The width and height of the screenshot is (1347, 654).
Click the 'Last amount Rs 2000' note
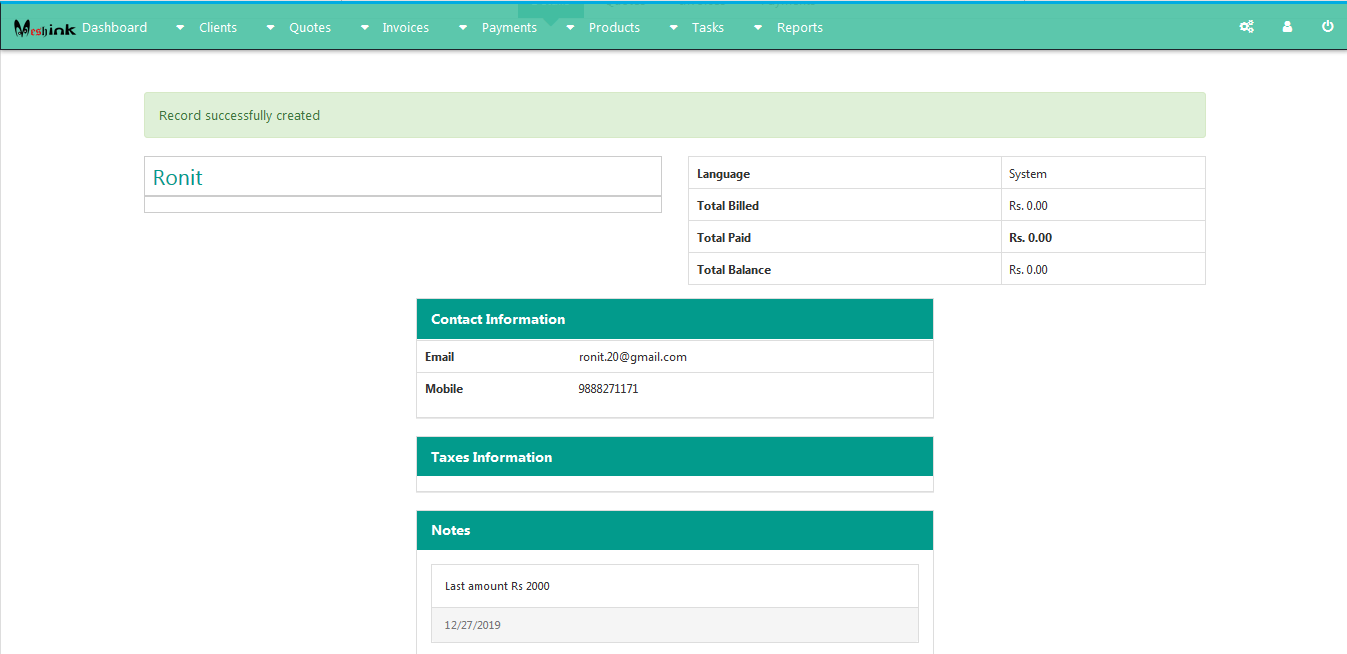497,586
